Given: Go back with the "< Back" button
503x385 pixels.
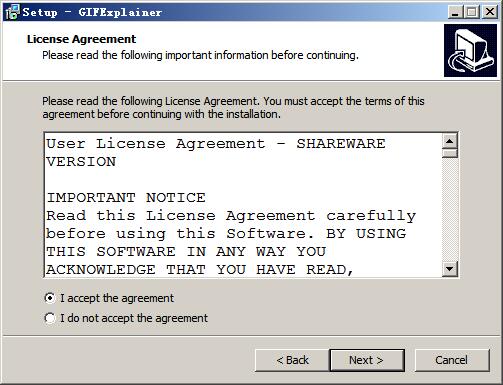Looking at the screenshot, I should [x=292, y=360].
